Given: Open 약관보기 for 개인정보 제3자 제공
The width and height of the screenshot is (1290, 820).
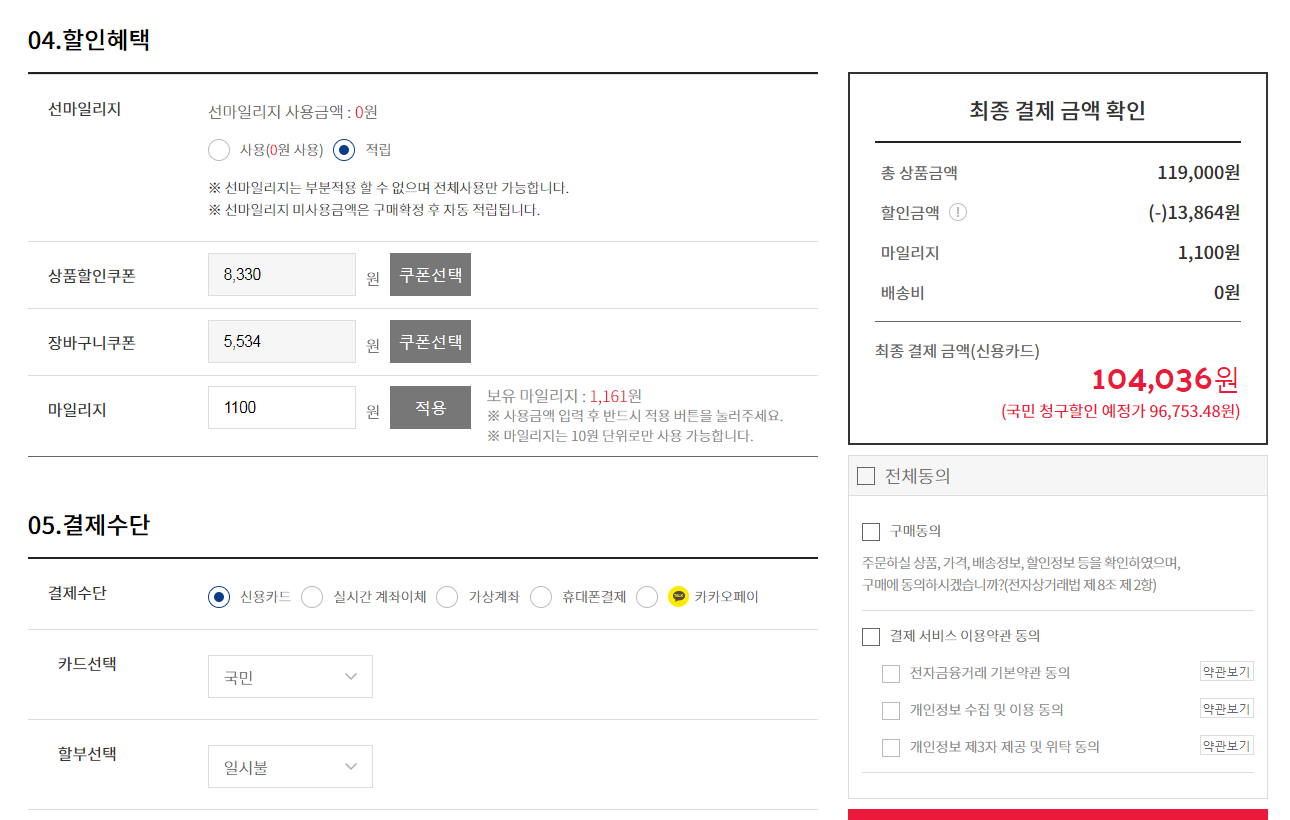Looking at the screenshot, I should point(1227,746).
